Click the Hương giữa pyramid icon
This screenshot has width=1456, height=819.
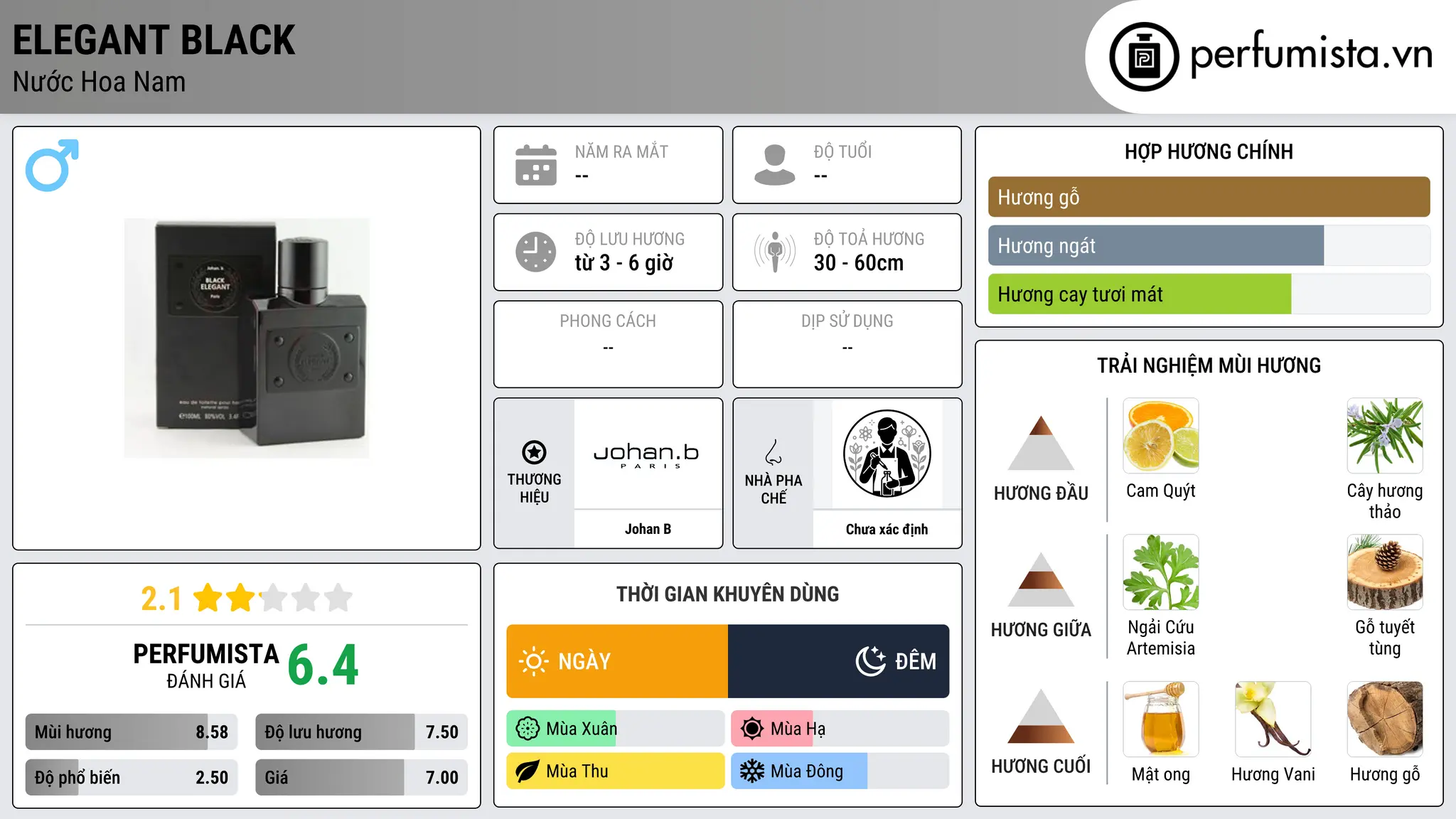click(1041, 579)
